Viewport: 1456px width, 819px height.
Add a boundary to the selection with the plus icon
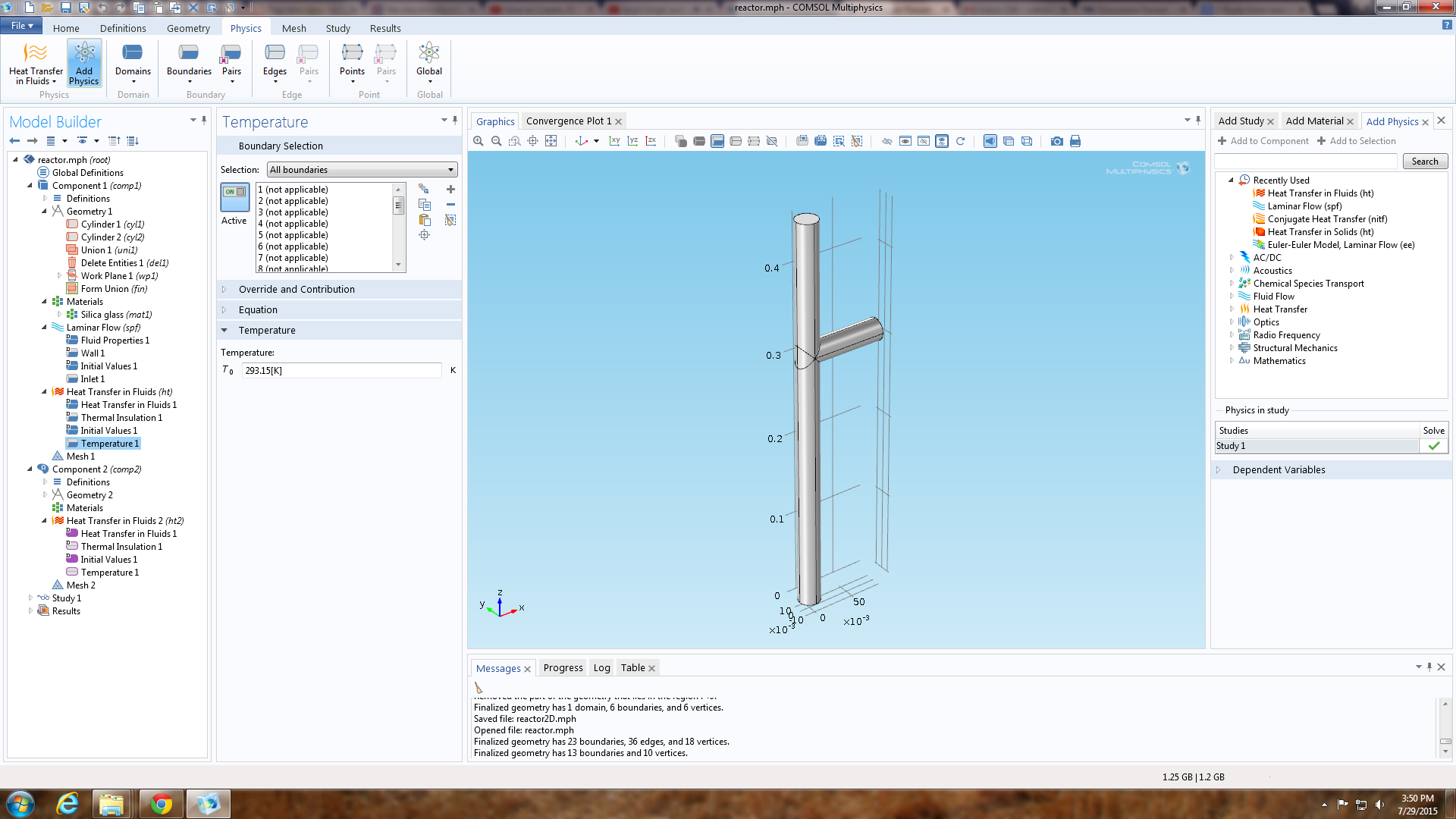[x=450, y=190]
